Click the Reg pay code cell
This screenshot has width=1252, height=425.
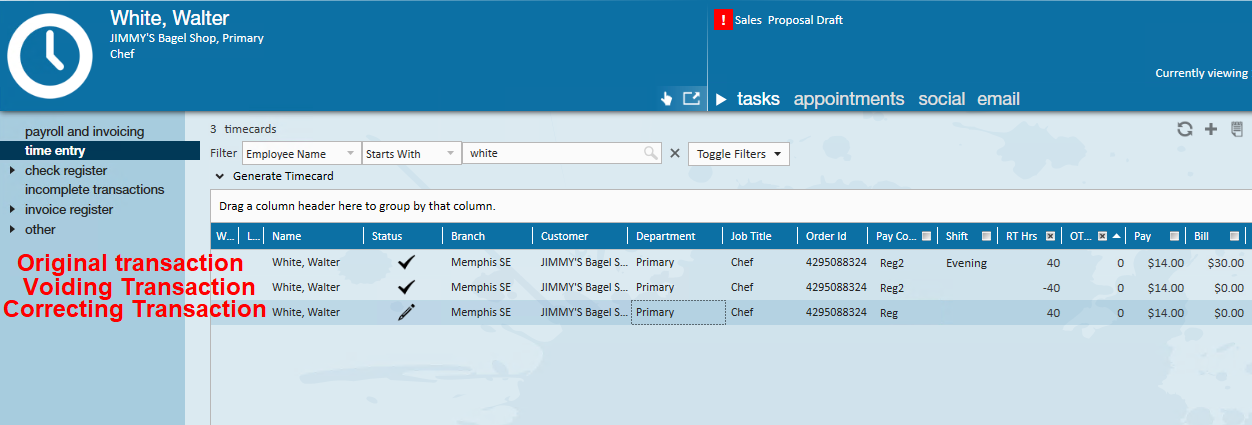(x=888, y=312)
